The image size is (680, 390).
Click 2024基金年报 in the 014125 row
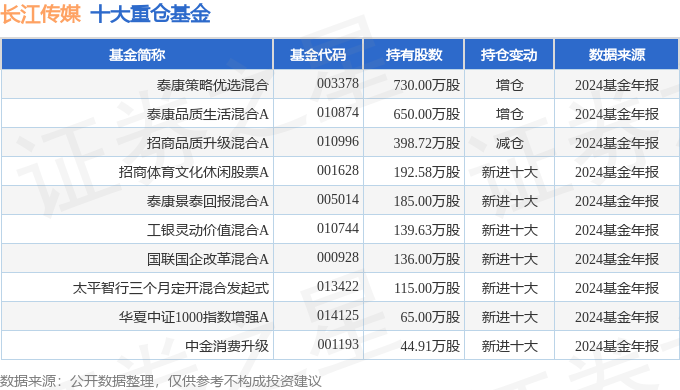(617, 317)
